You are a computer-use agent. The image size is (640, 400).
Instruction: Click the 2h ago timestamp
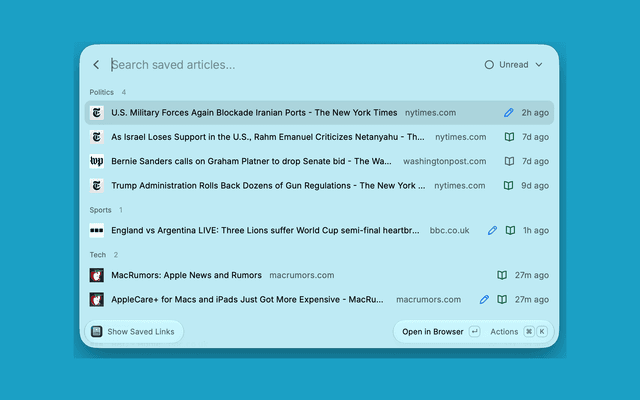pyautogui.click(x=535, y=113)
